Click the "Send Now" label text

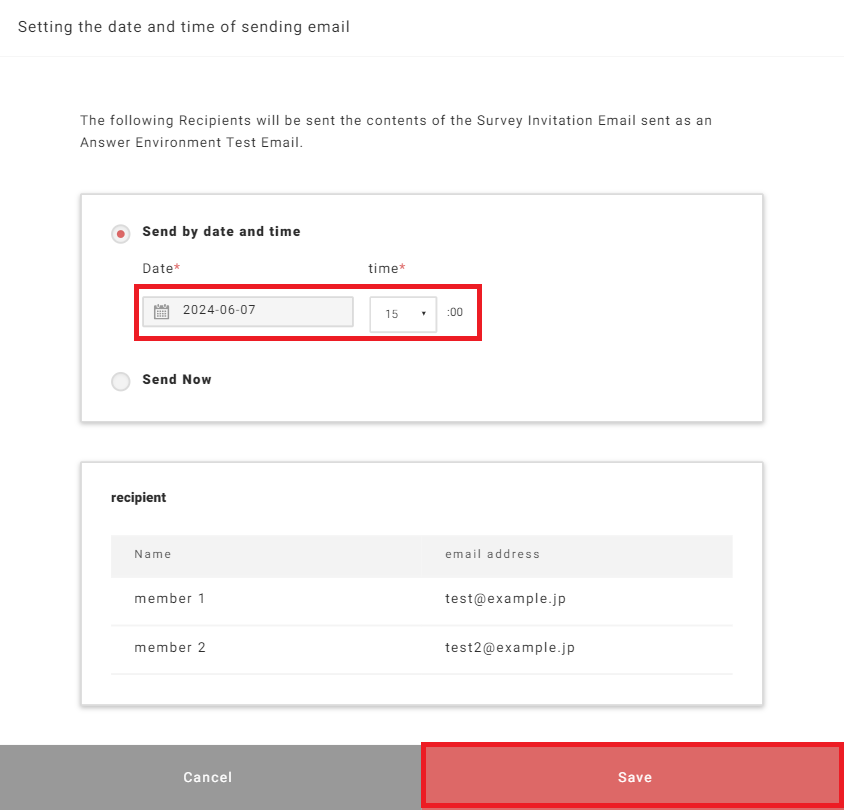point(177,379)
